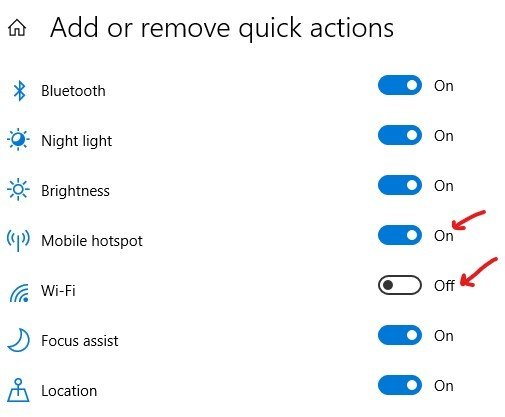Click the Add or remove quick actions heading
Screen dimensions: 505x417
222,29
